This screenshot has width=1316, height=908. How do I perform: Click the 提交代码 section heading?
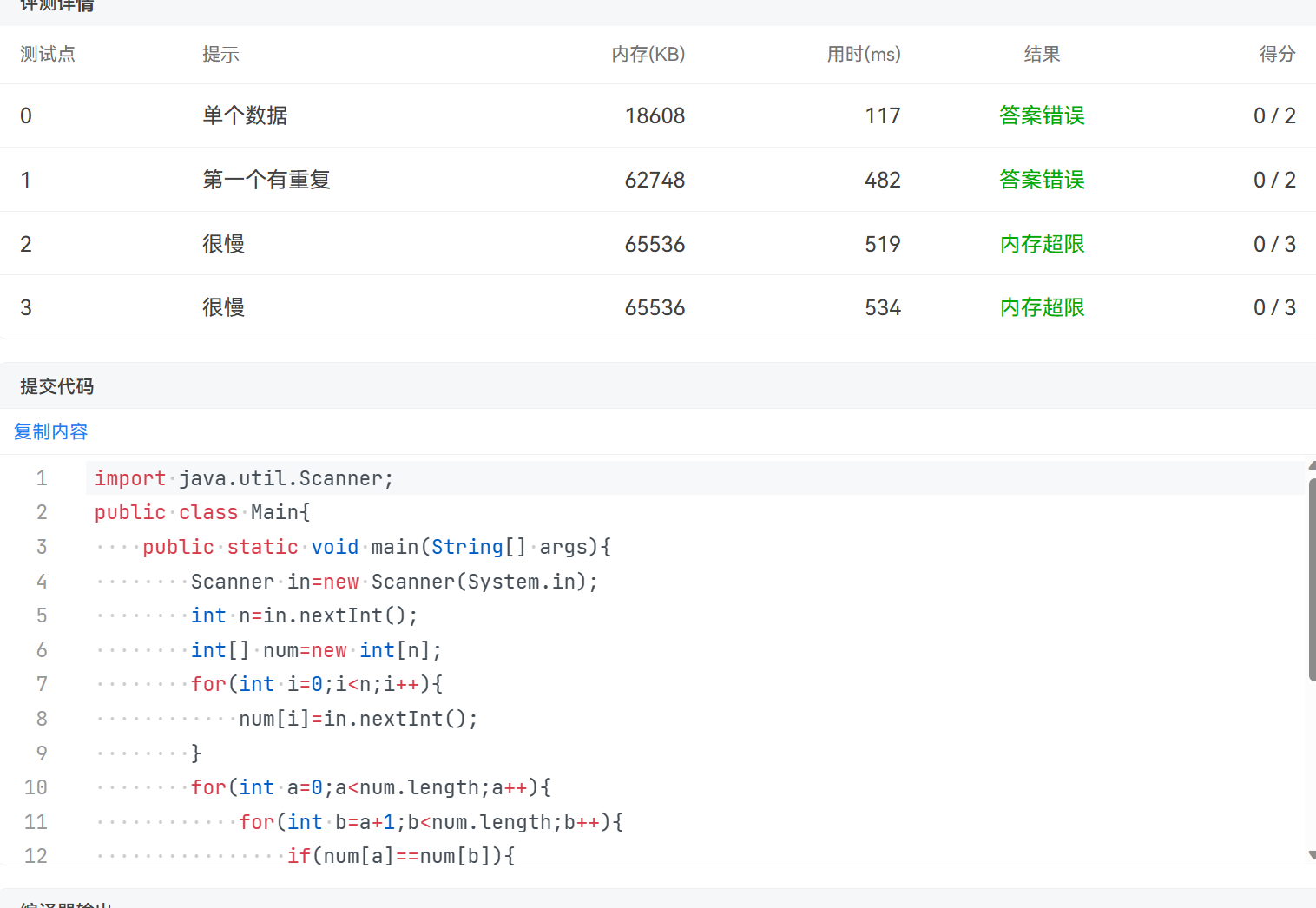coord(57,386)
